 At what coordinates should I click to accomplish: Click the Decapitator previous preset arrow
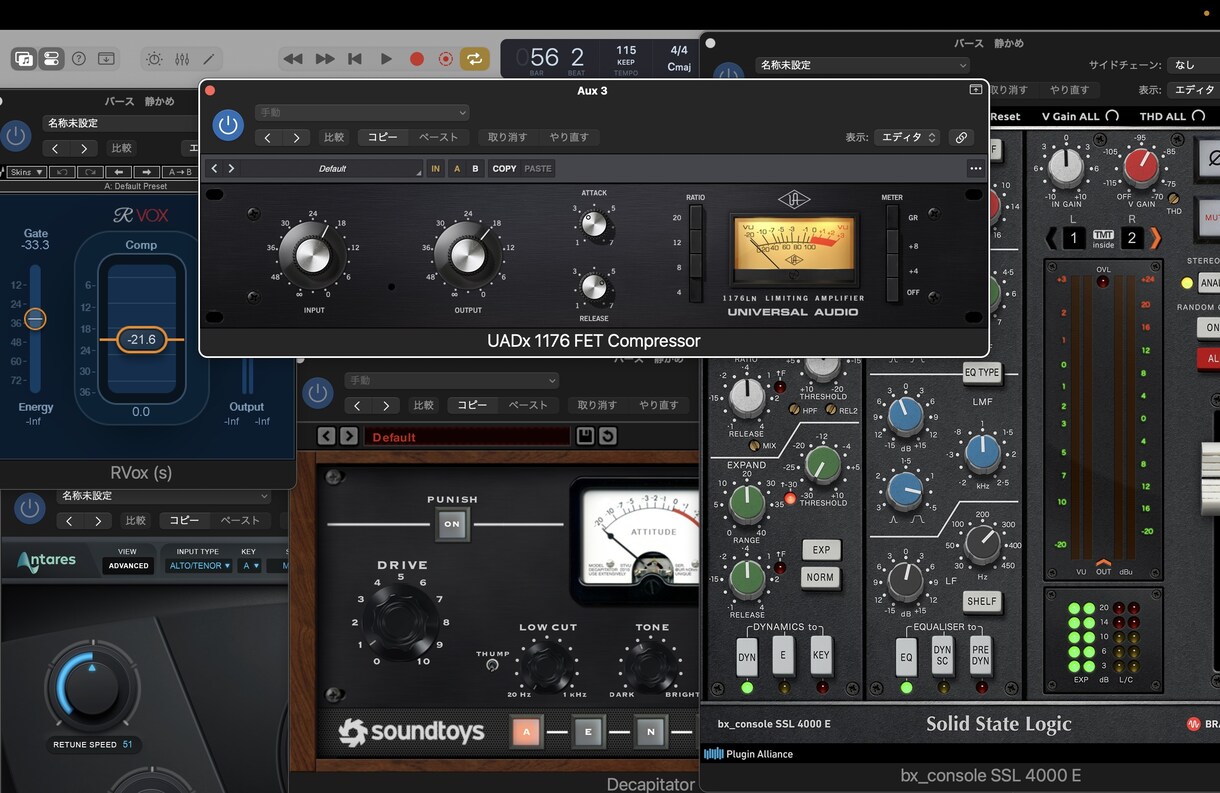point(326,436)
